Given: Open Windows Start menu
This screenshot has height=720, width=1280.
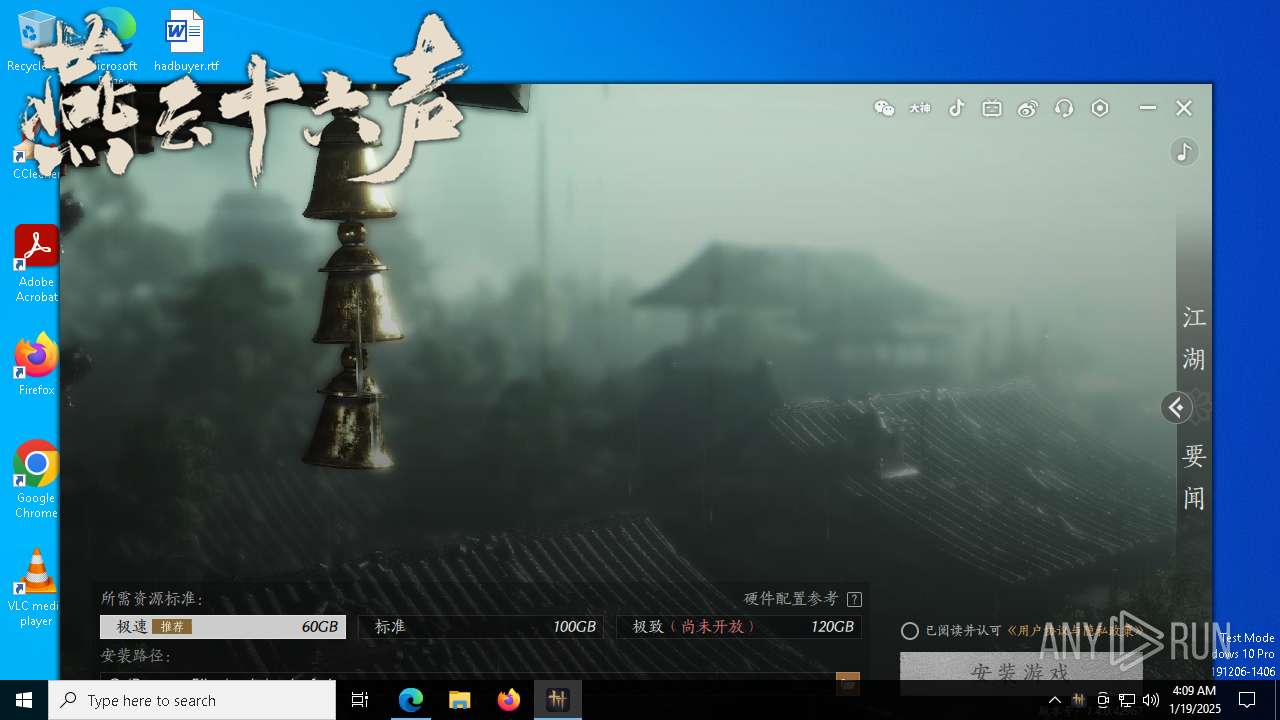Looking at the screenshot, I should point(24,700).
